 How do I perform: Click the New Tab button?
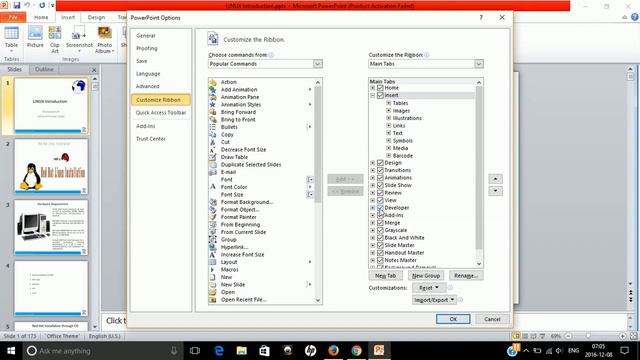385,276
